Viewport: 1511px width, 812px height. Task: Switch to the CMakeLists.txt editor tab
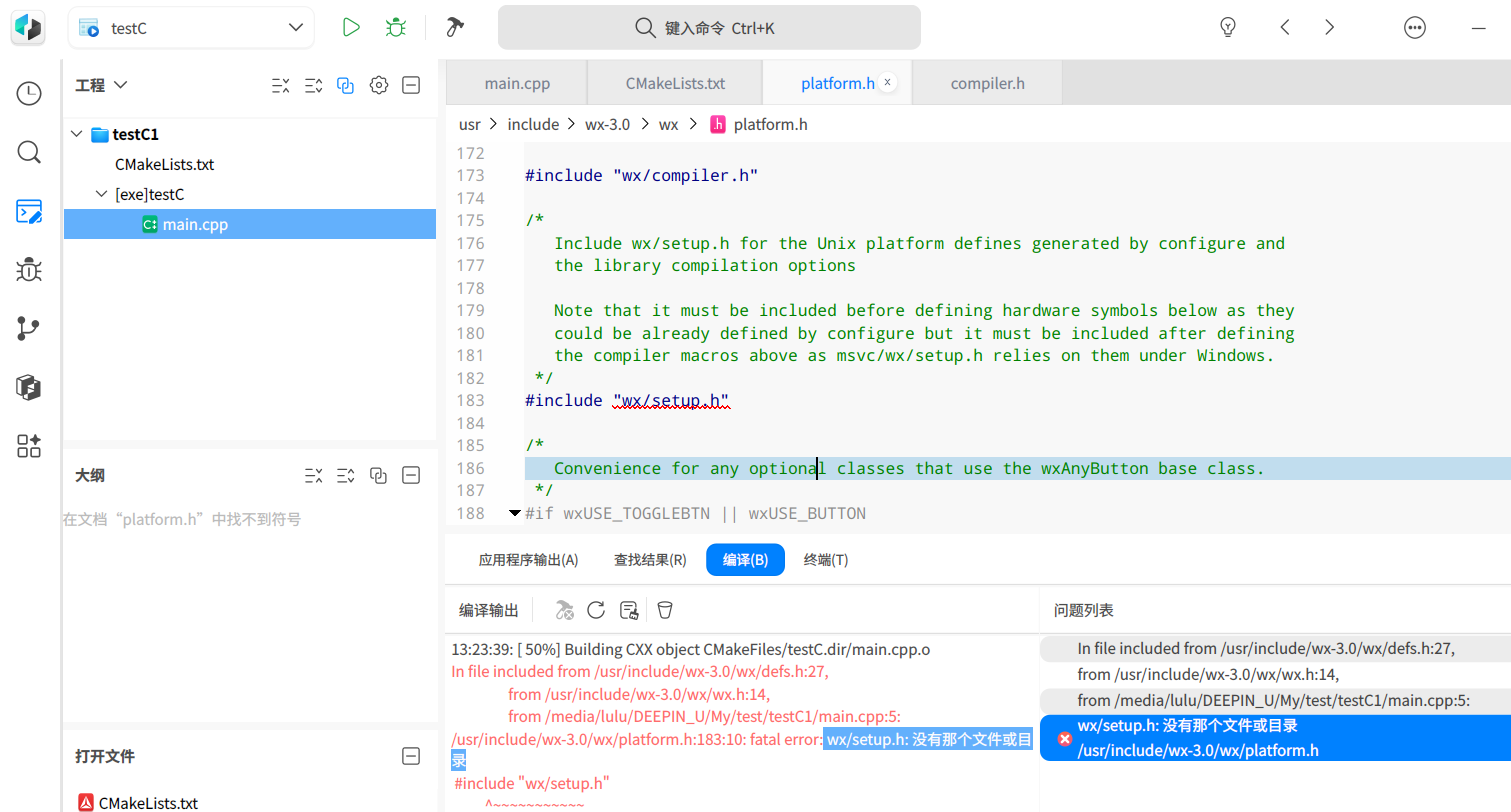point(675,83)
